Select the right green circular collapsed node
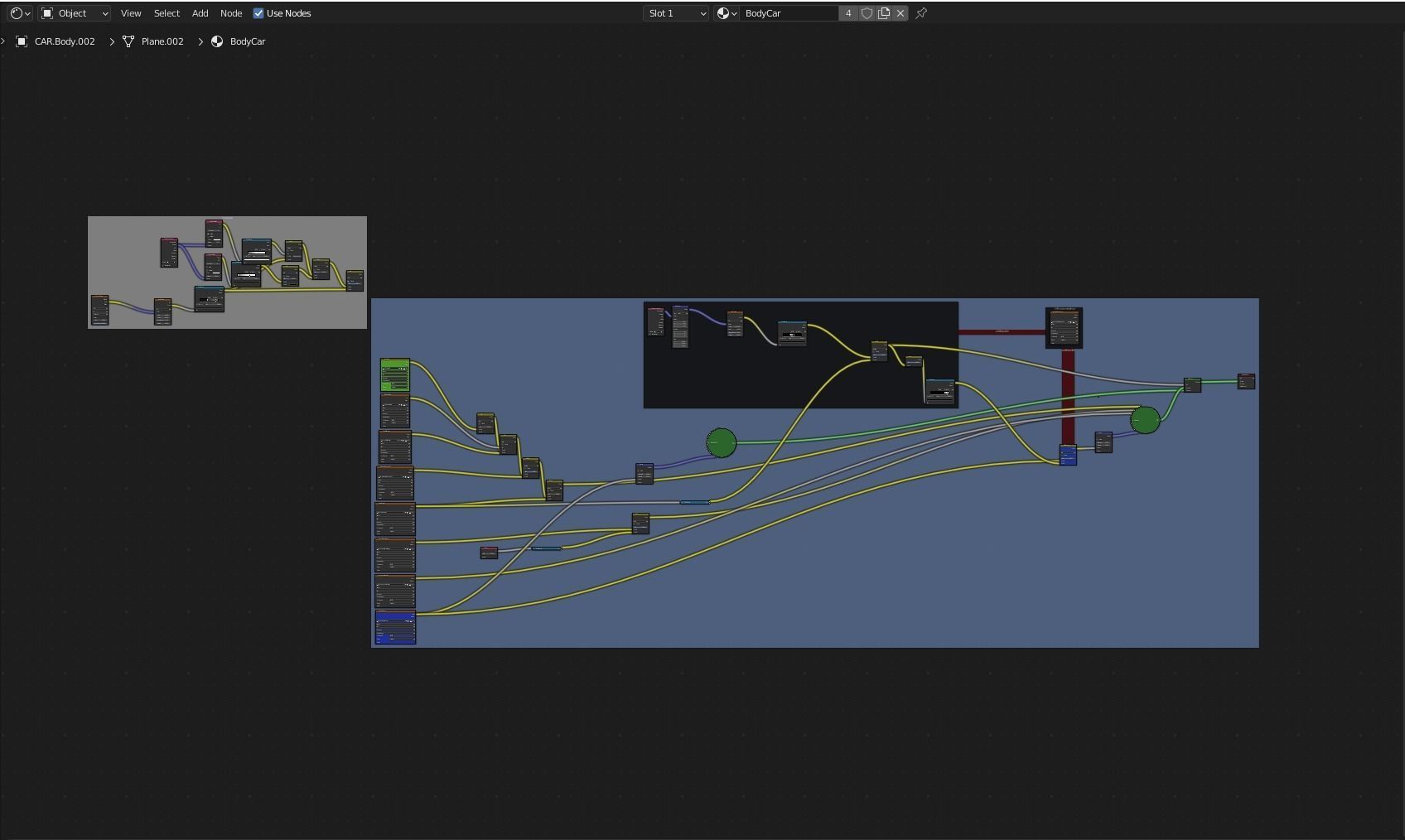 click(1145, 420)
